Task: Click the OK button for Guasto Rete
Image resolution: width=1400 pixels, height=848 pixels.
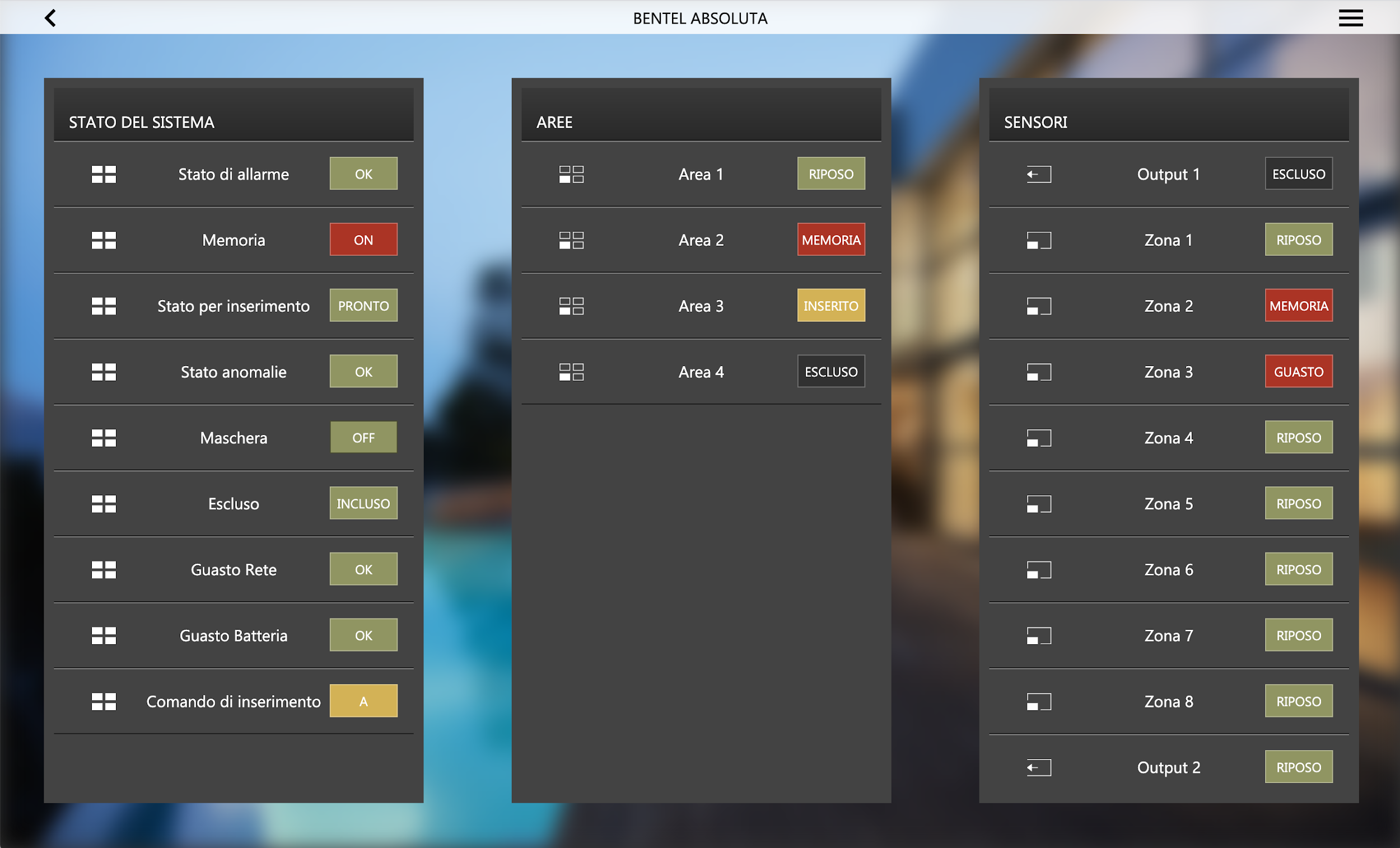Action: 363,569
